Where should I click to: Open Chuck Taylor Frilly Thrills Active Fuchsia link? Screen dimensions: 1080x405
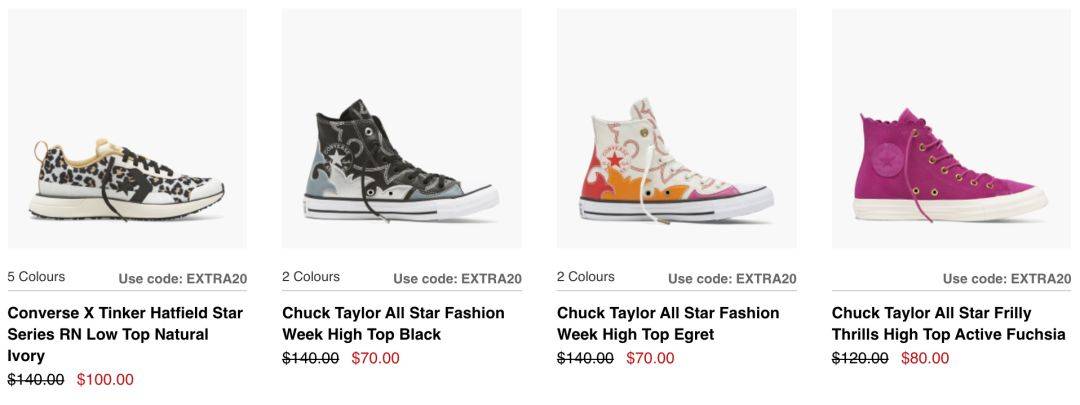pyautogui.click(x=948, y=323)
